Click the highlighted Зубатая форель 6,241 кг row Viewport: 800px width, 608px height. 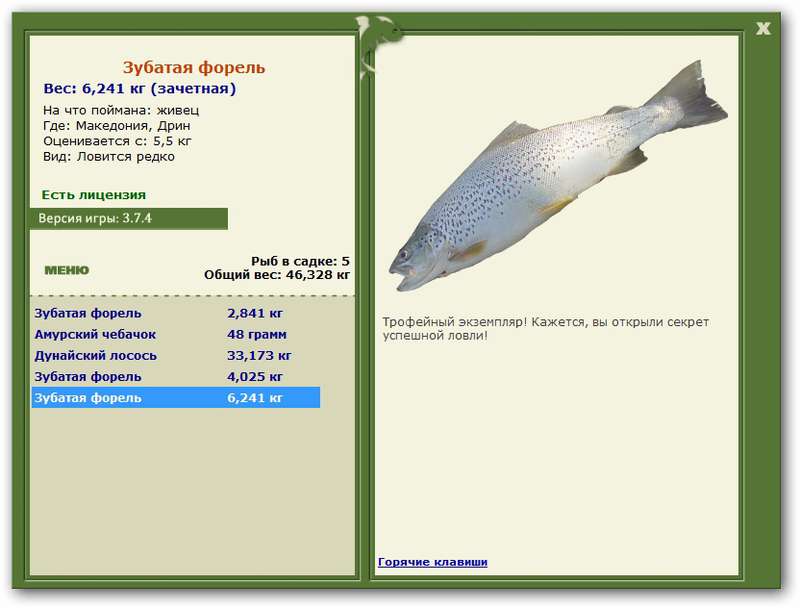176,398
